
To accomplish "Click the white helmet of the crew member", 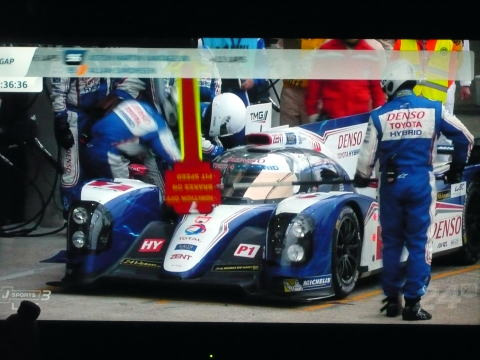I will coord(227,114).
